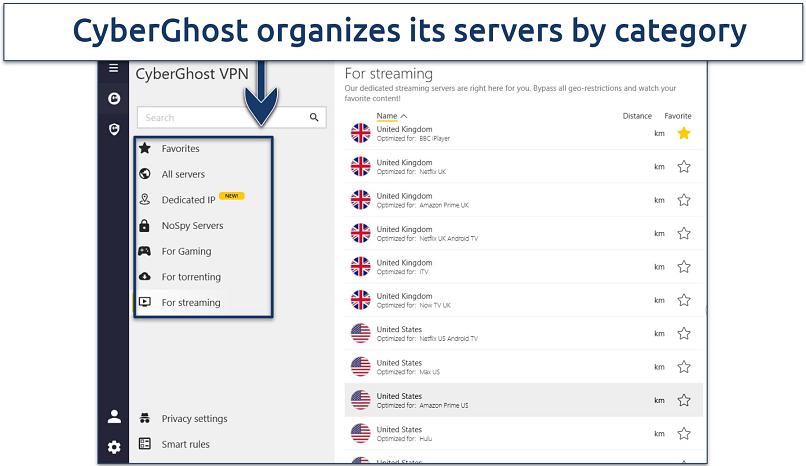Click the Privacy settings spy icon
806x466 pixels.
(145, 418)
